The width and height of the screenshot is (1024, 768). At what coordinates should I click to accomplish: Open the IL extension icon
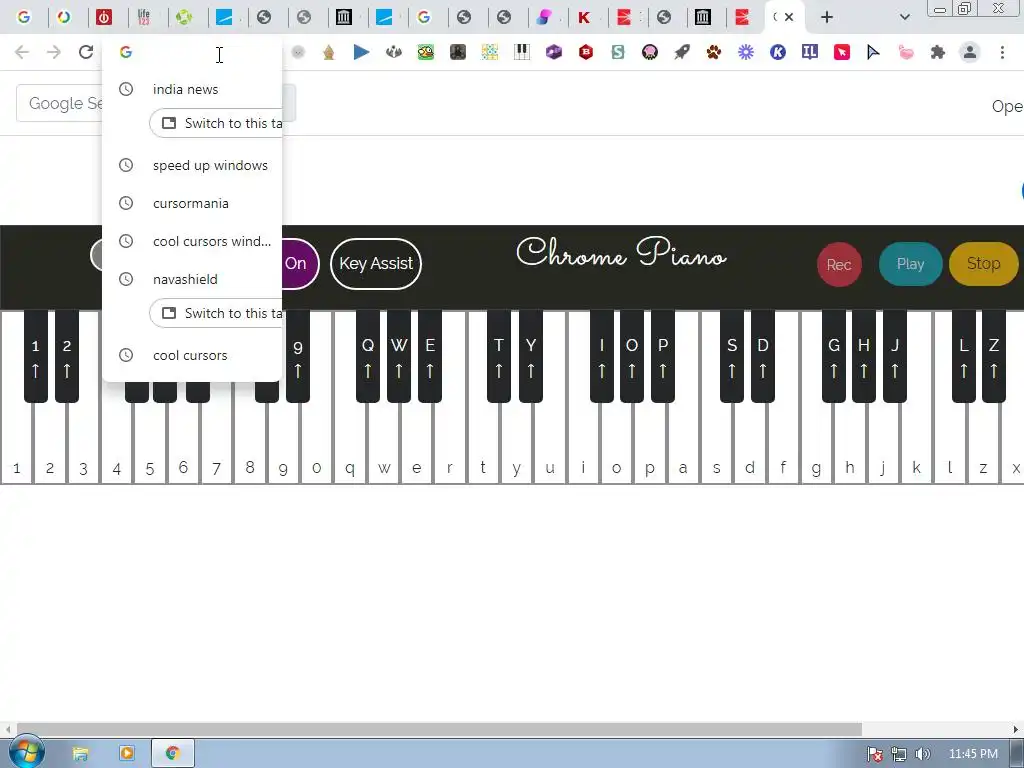pos(810,52)
